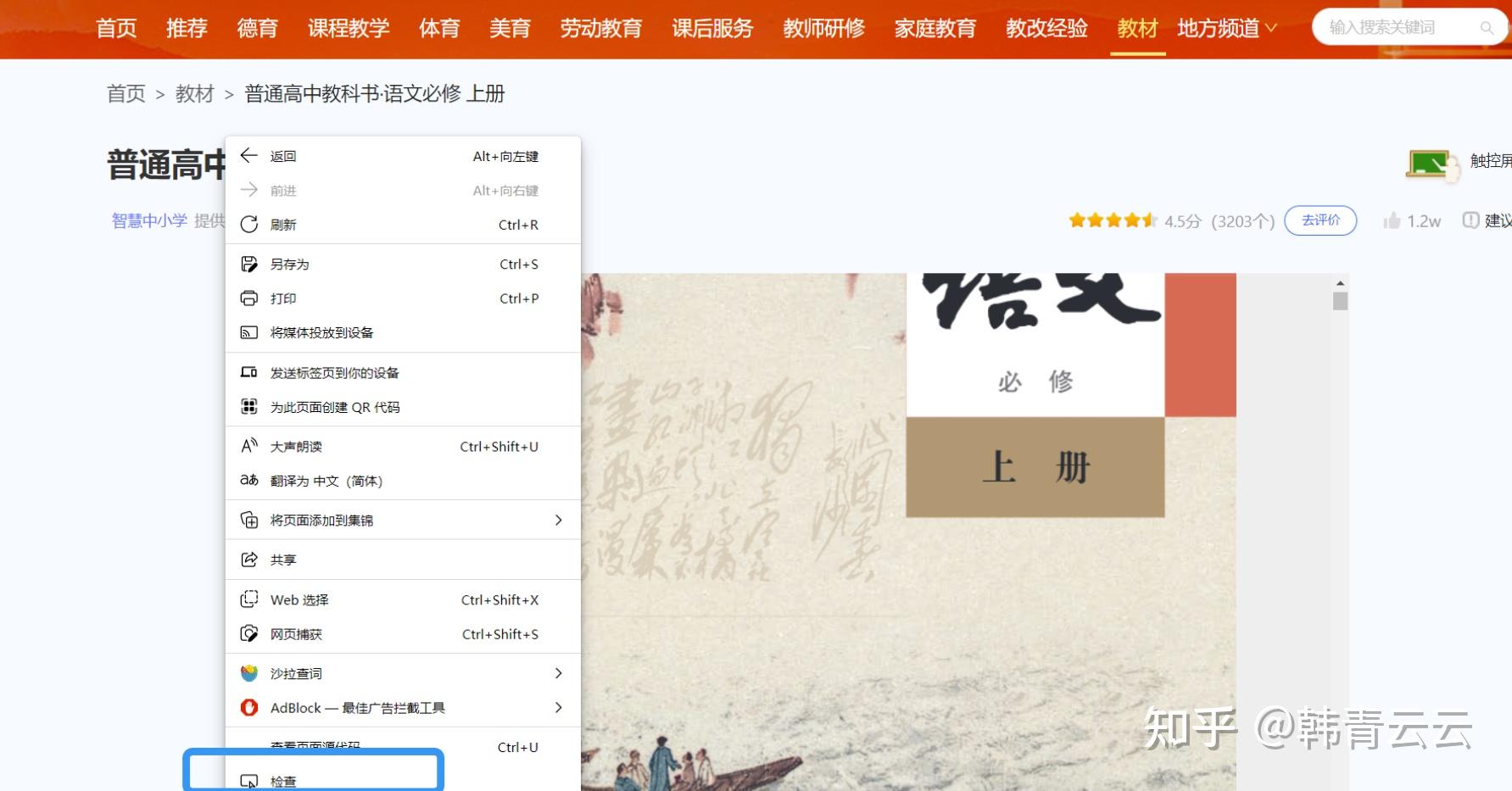Image resolution: width=1512 pixels, height=791 pixels.
Task: Click the 4.5分 star rating
Action: 1113,220
